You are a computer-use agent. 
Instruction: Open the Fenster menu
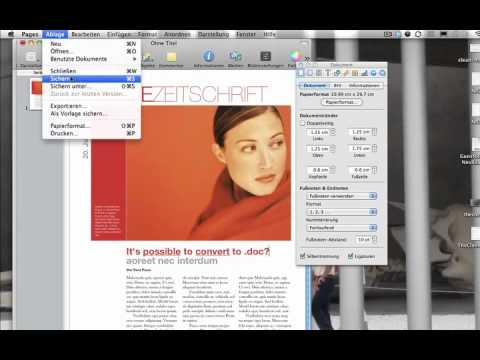click(246, 34)
